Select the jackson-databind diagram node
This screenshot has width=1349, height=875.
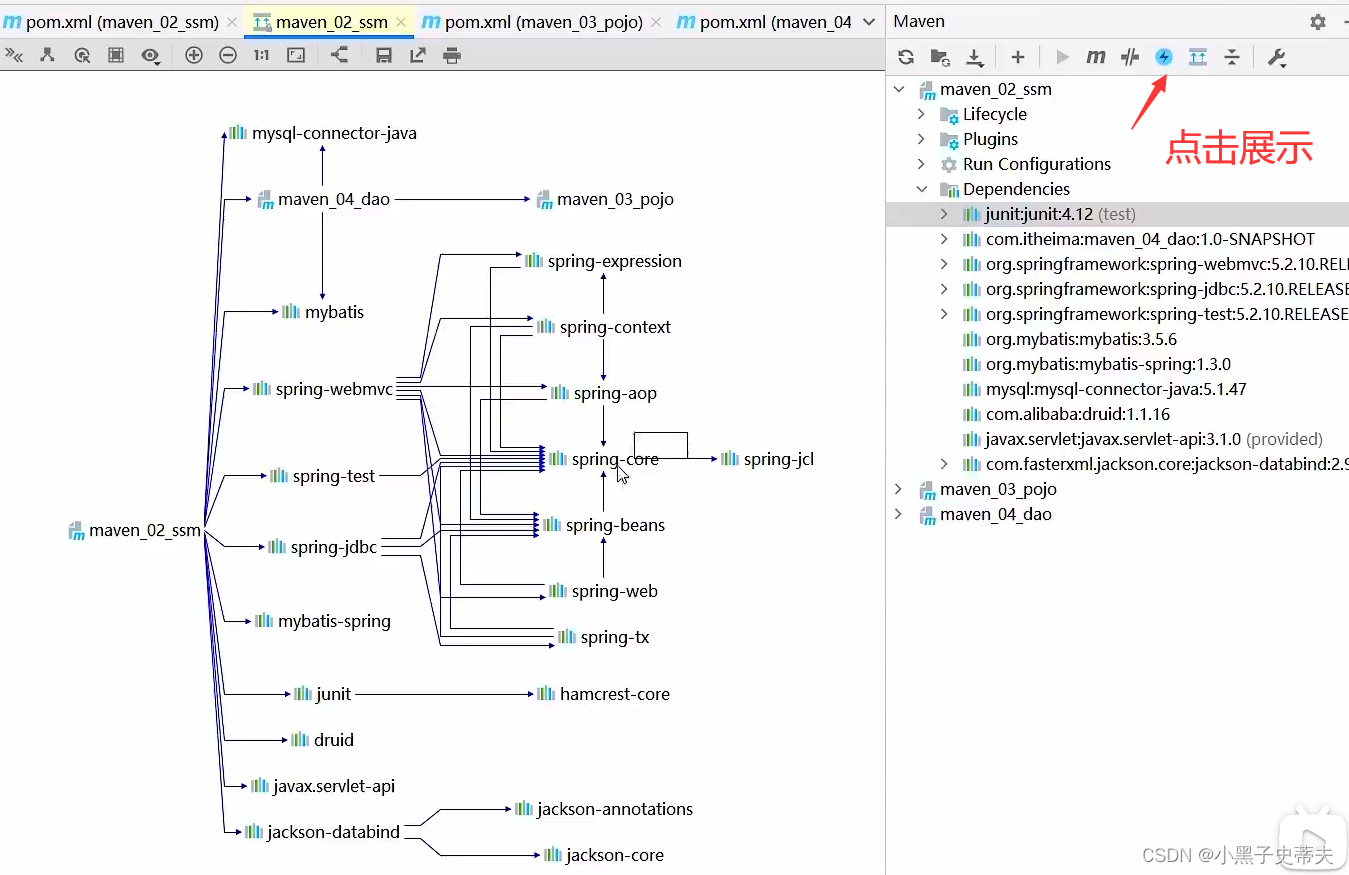tap(322, 832)
